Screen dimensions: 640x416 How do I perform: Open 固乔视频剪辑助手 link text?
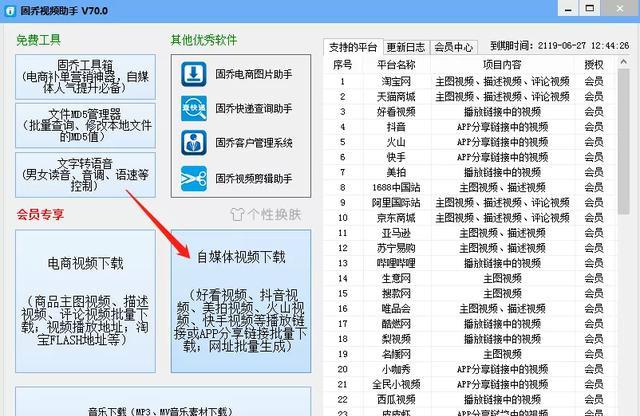(254, 178)
